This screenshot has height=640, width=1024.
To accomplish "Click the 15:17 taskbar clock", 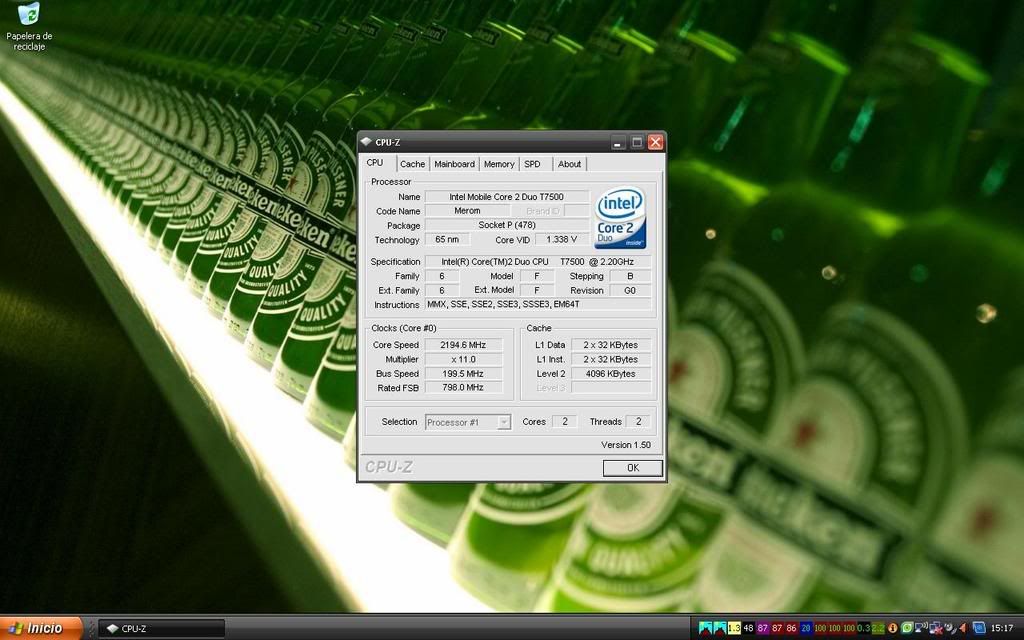I will pyautogui.click(x=1002, y=628).
